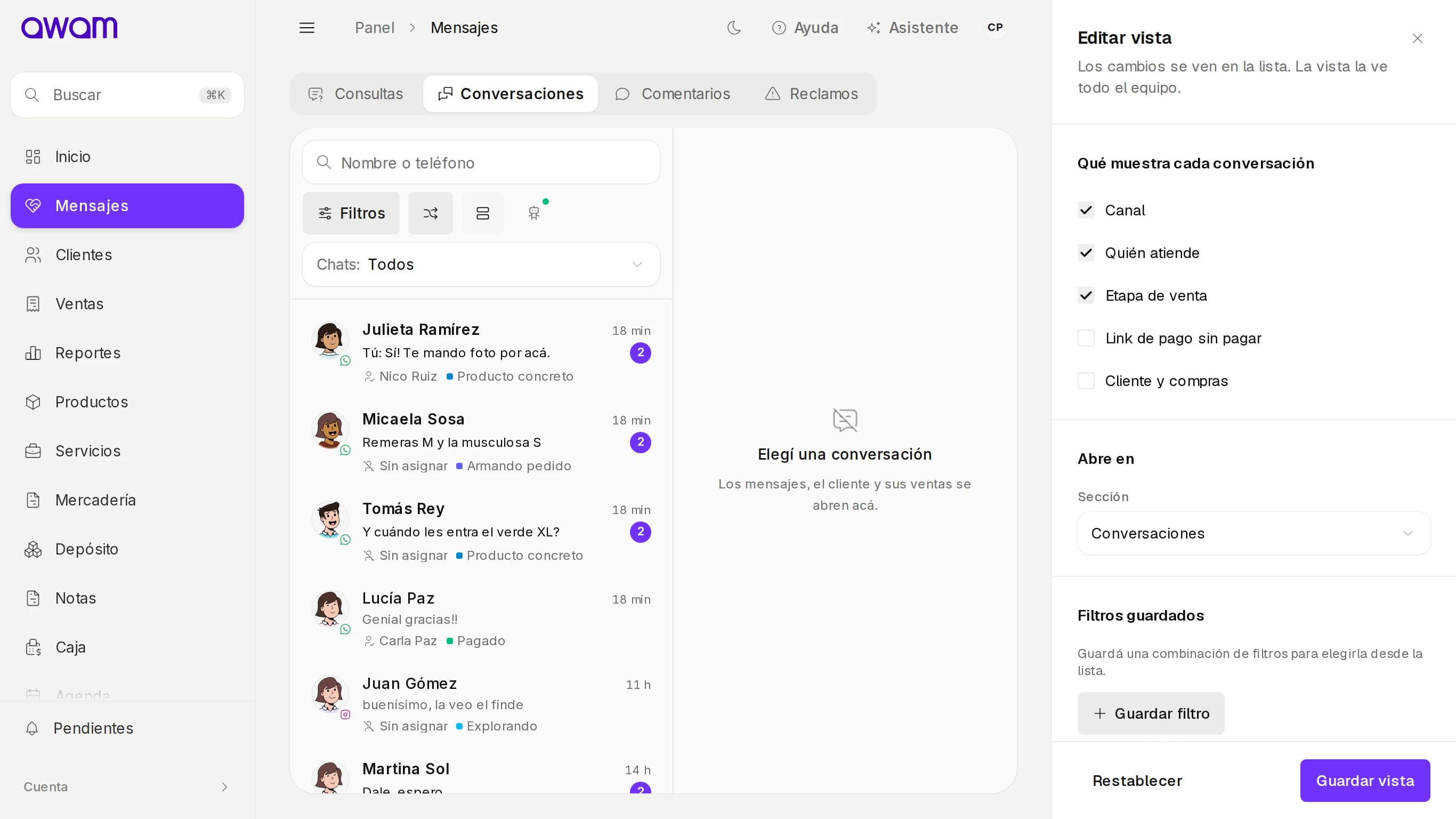Click Guardar filtro button
The image size is (1456, 819).
click(1151, 714)
